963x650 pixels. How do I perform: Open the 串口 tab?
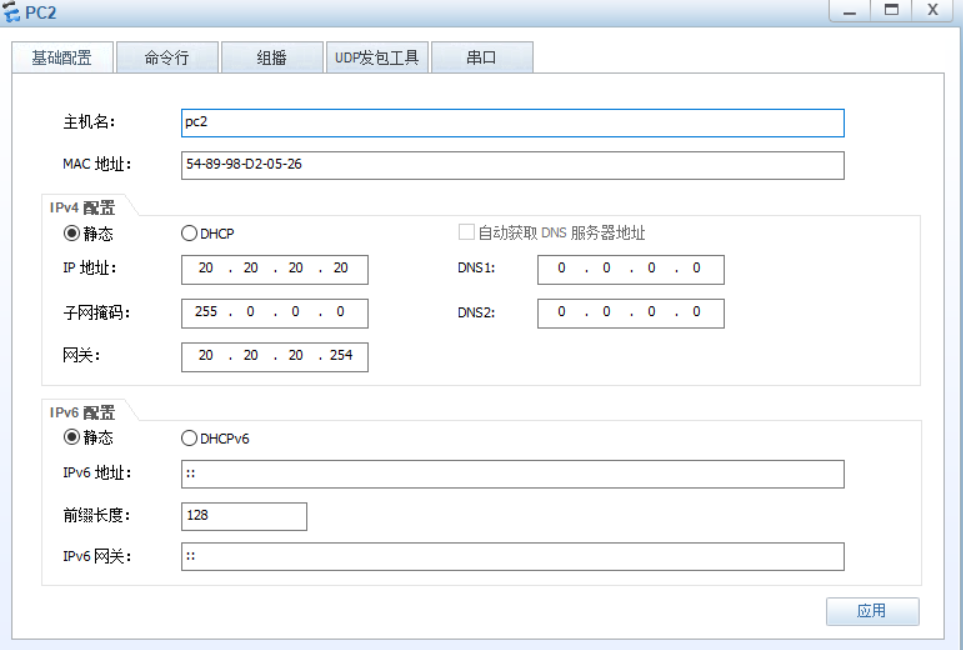click(482, 58)
